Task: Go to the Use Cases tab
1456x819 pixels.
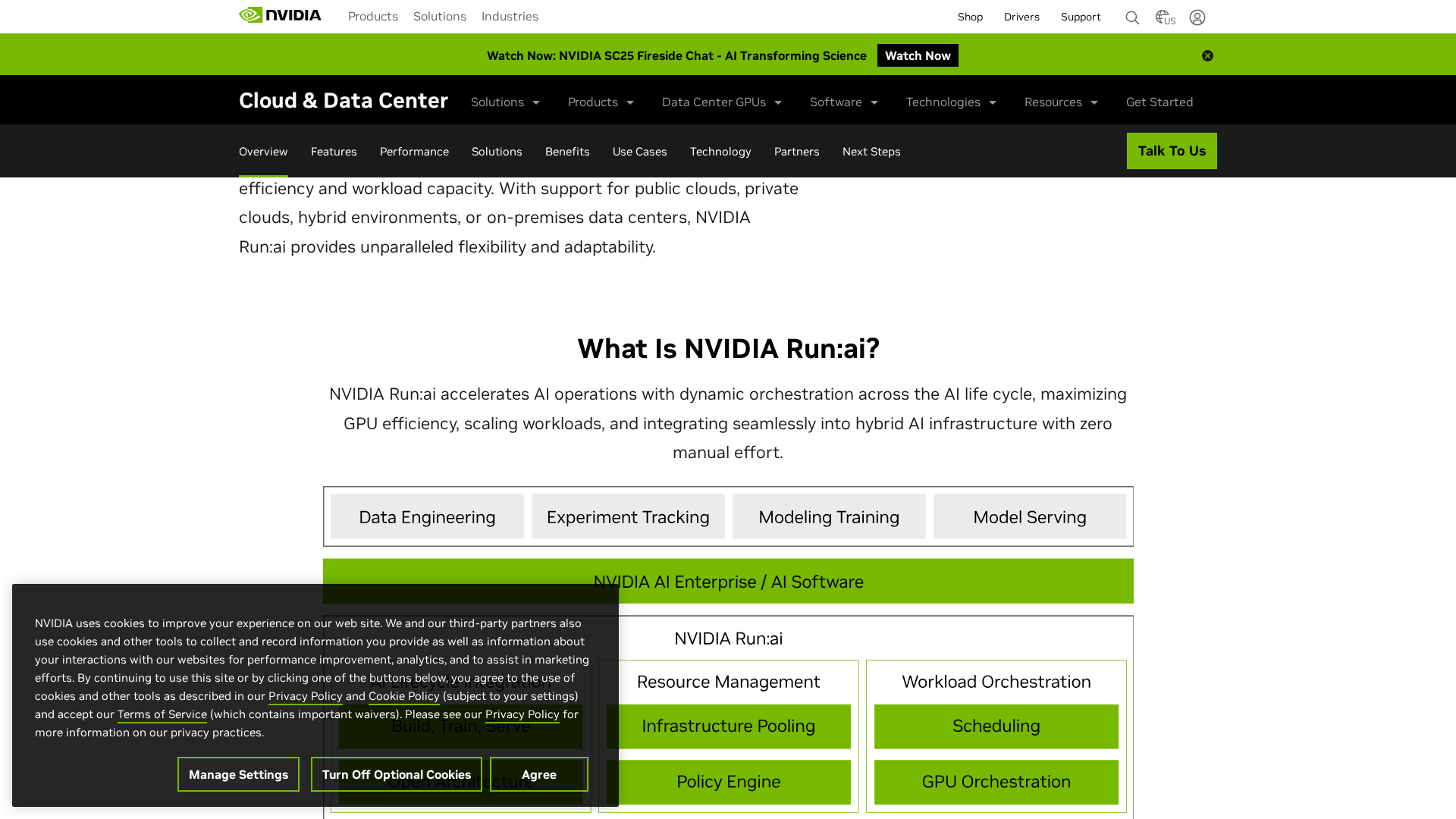Action: click(639, 152)
